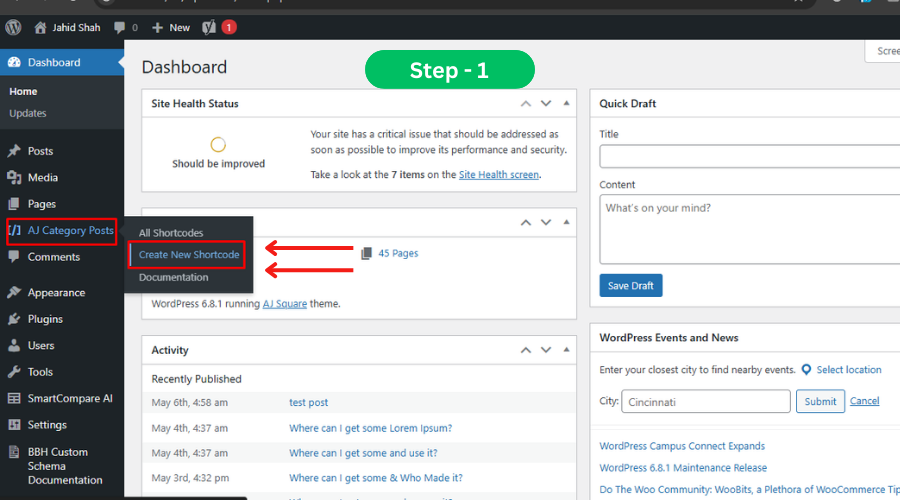The height and width of the screenshot is (500, 900).
Task: Click the Dashboard gauge icon
Action: [x=14, y=62]
